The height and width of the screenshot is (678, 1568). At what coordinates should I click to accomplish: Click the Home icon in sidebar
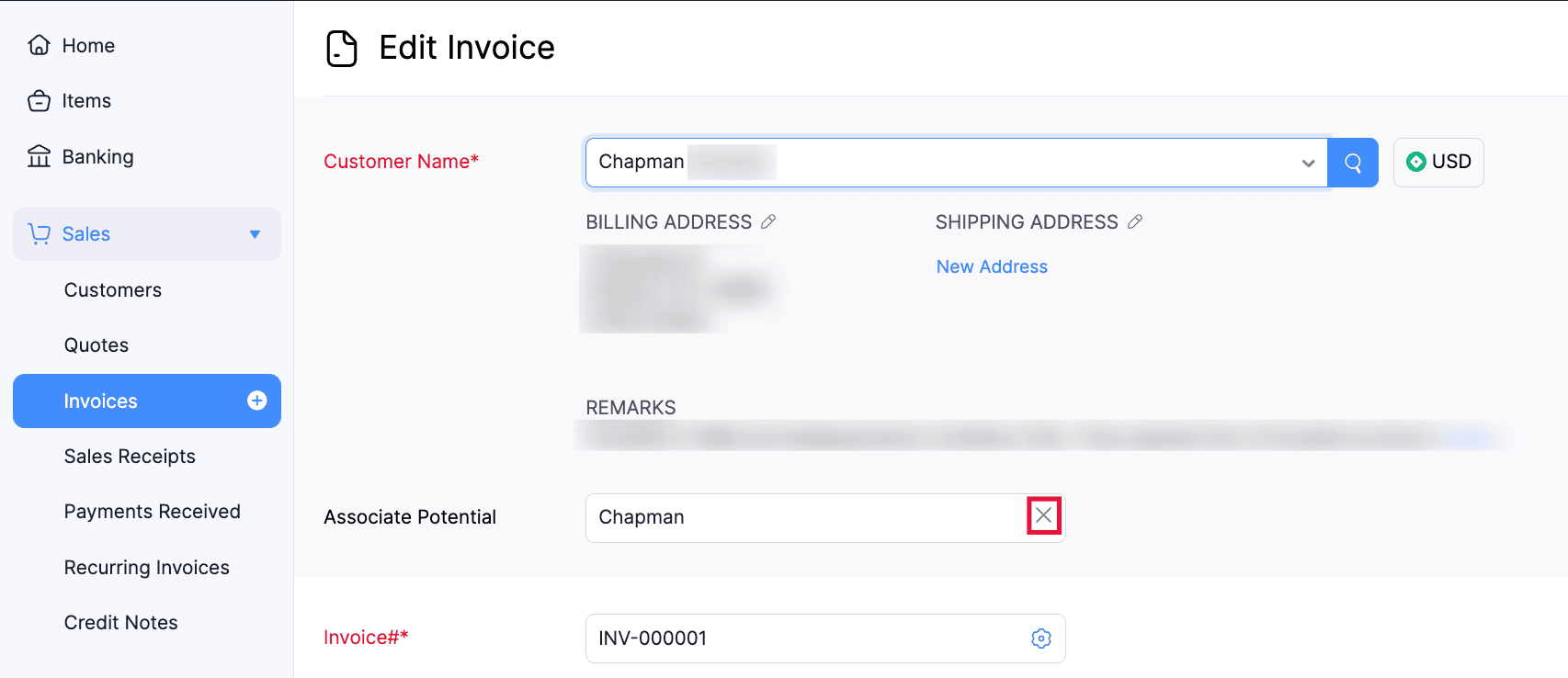[x=39, y=45]
